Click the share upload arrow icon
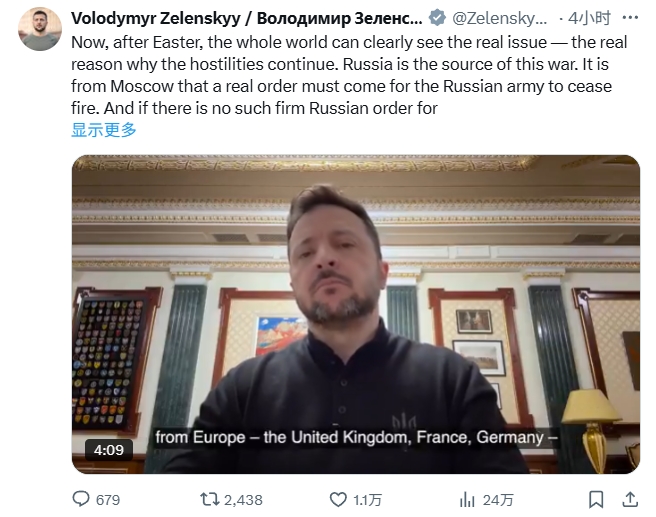The width and height of the screenshot is (656, 517). 632,498
